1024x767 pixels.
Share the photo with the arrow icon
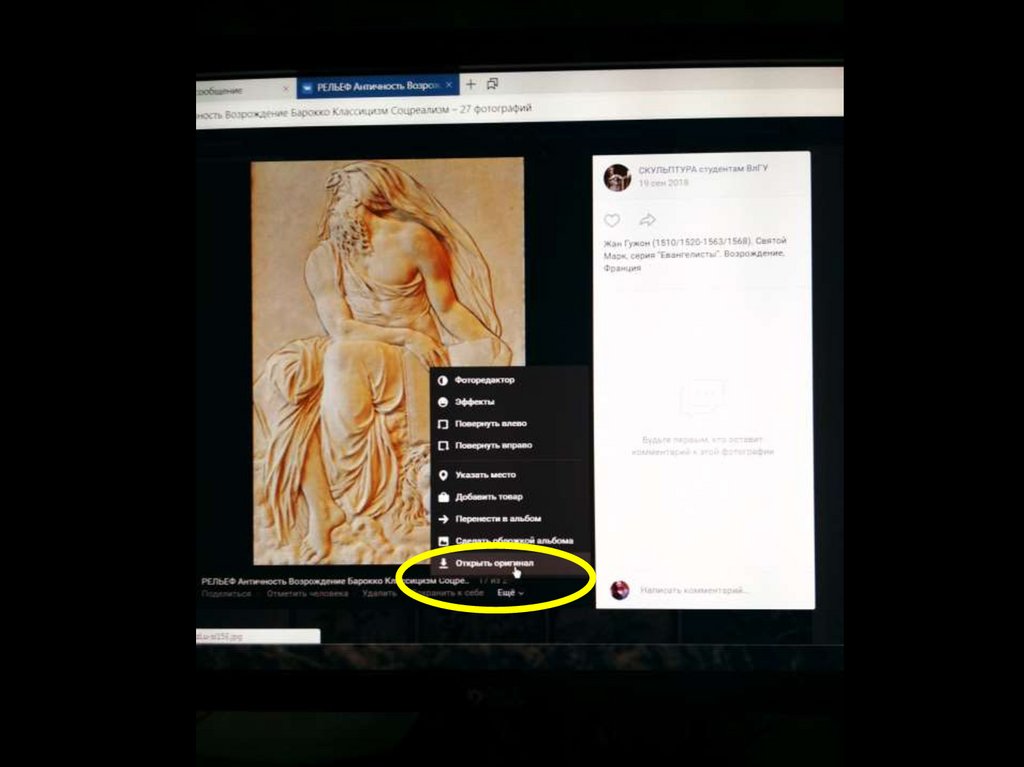(x=647, y=220)
